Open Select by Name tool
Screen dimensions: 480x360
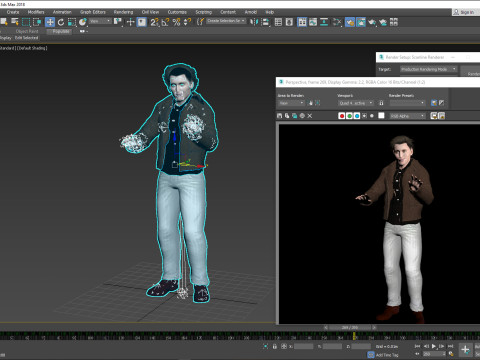point(15,22)
